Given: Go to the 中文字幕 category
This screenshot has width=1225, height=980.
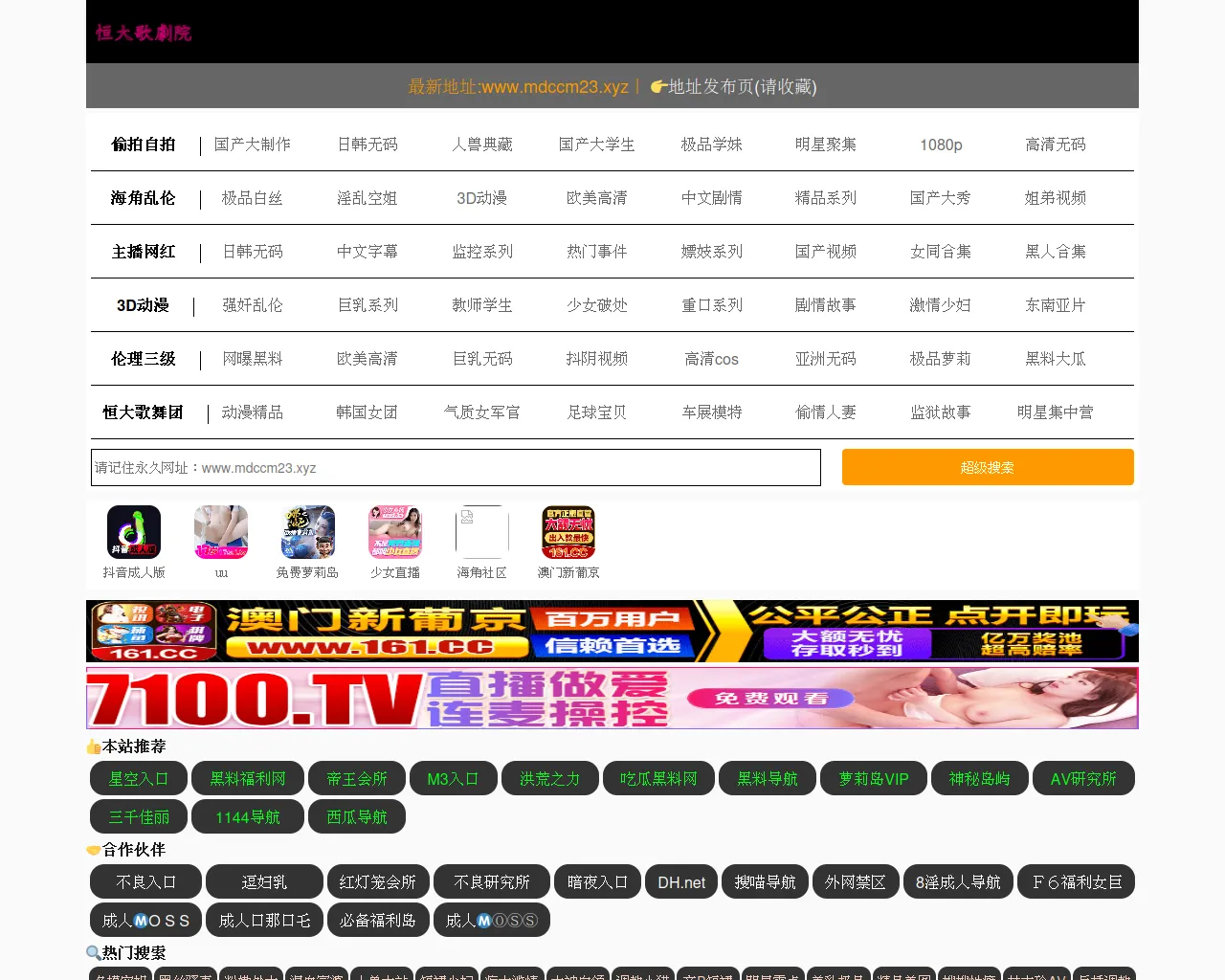Looking at the screenshot, I should tap(367, 252).
